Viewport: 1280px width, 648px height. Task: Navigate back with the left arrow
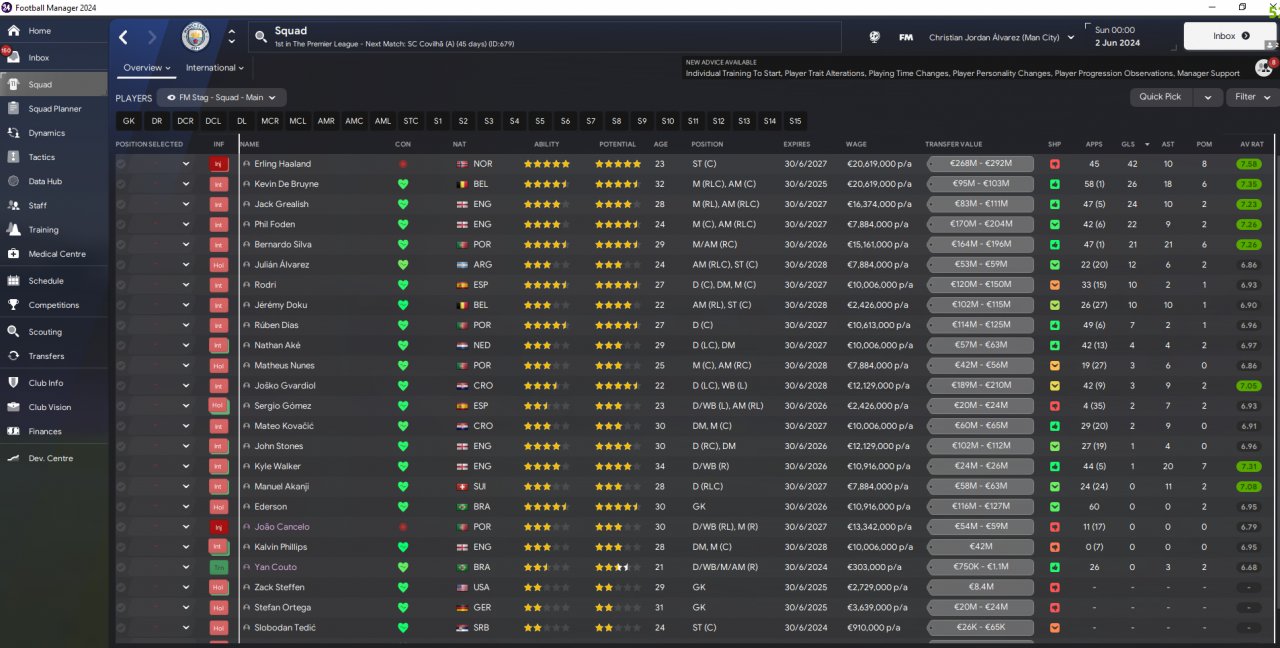pyautogui.click(x=123, y=37)
